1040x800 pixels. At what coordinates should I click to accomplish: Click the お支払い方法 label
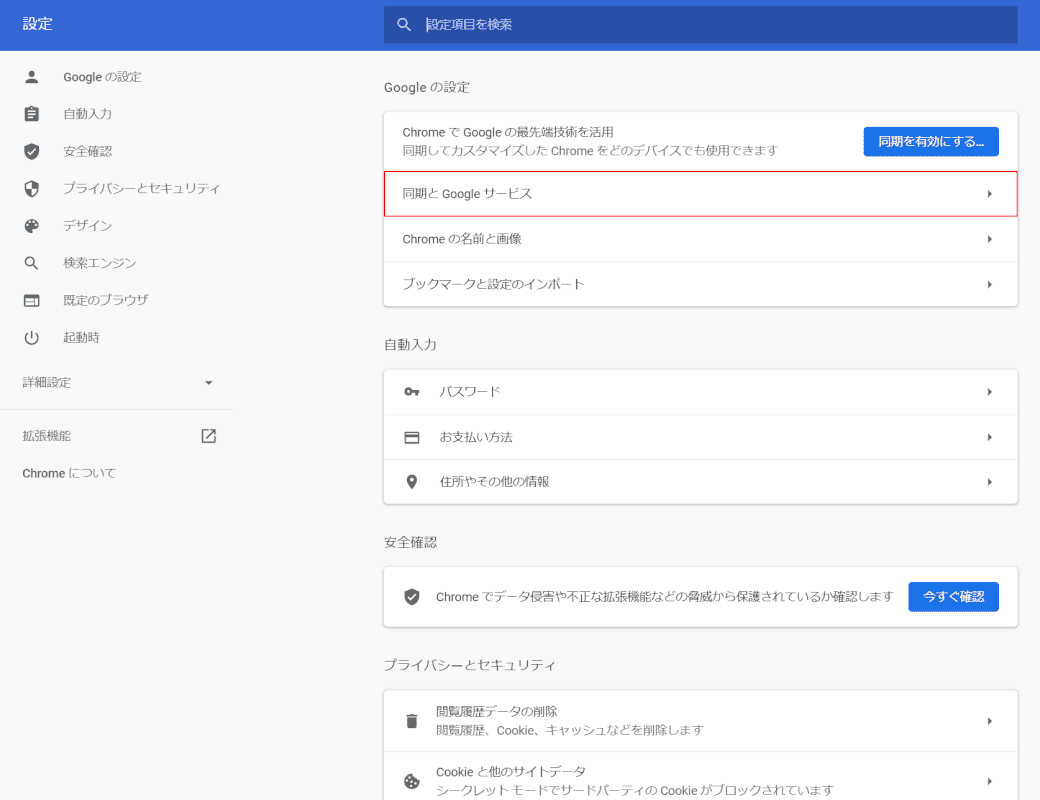(x=476, y=437)
